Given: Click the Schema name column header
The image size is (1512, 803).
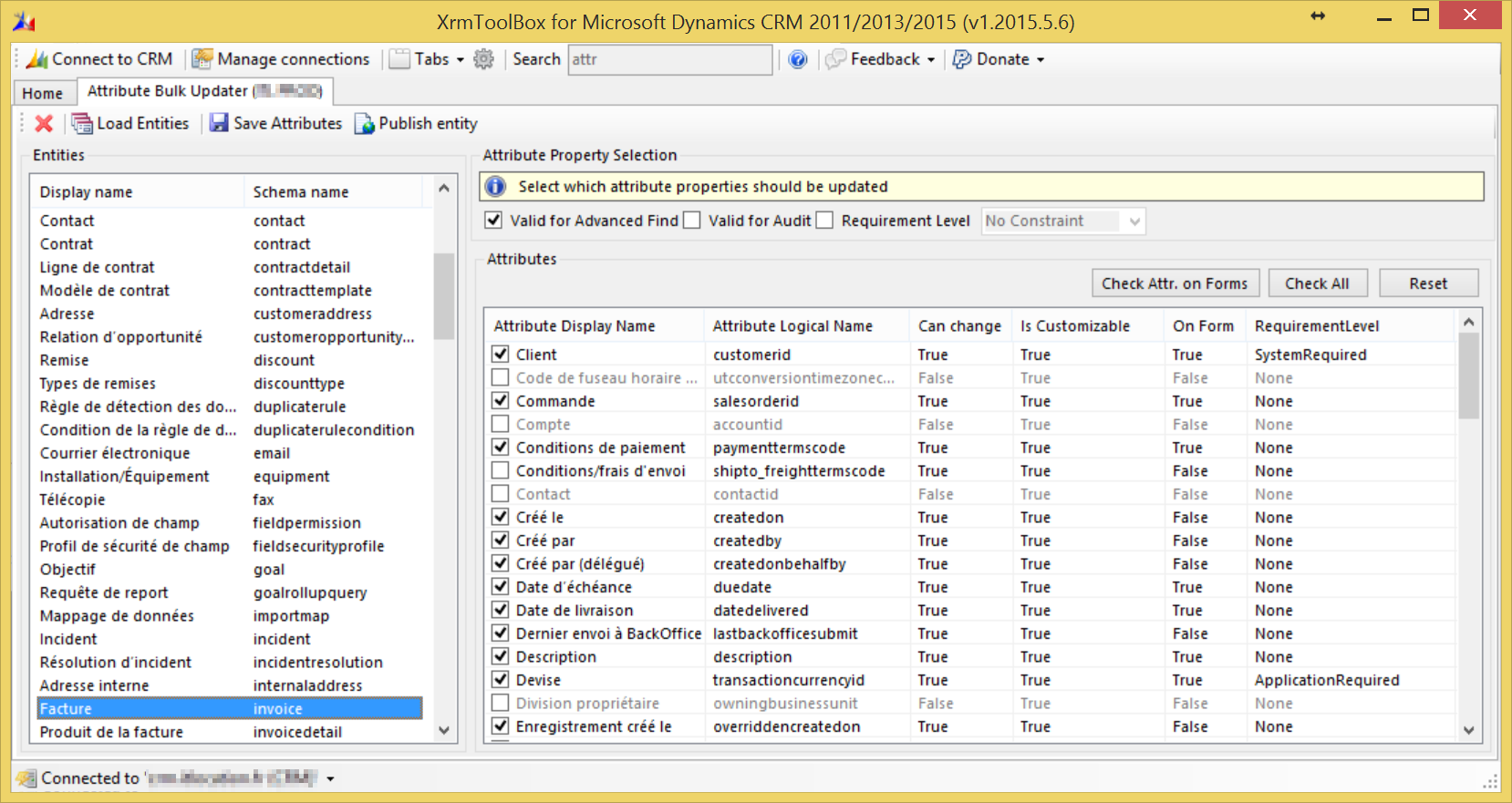Looking at the screenshot, I should click(x=334, y=192).
